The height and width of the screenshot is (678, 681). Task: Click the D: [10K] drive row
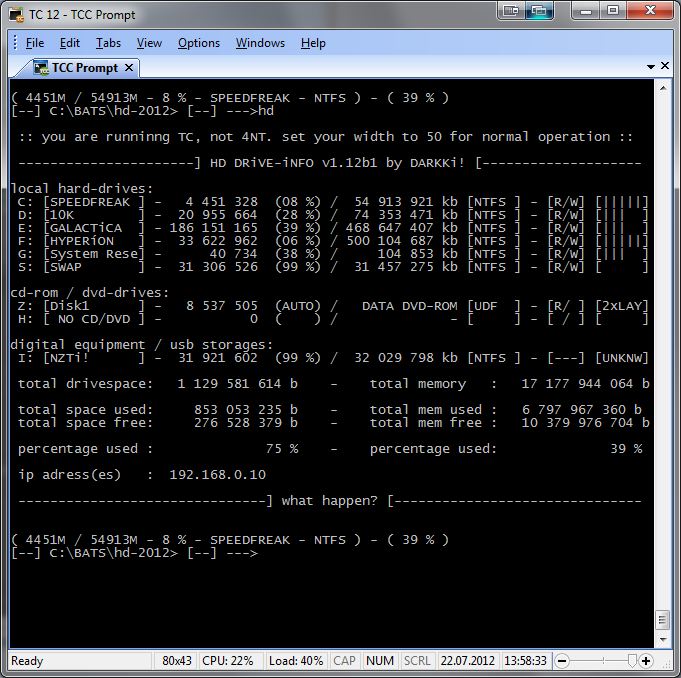(333, 215)
